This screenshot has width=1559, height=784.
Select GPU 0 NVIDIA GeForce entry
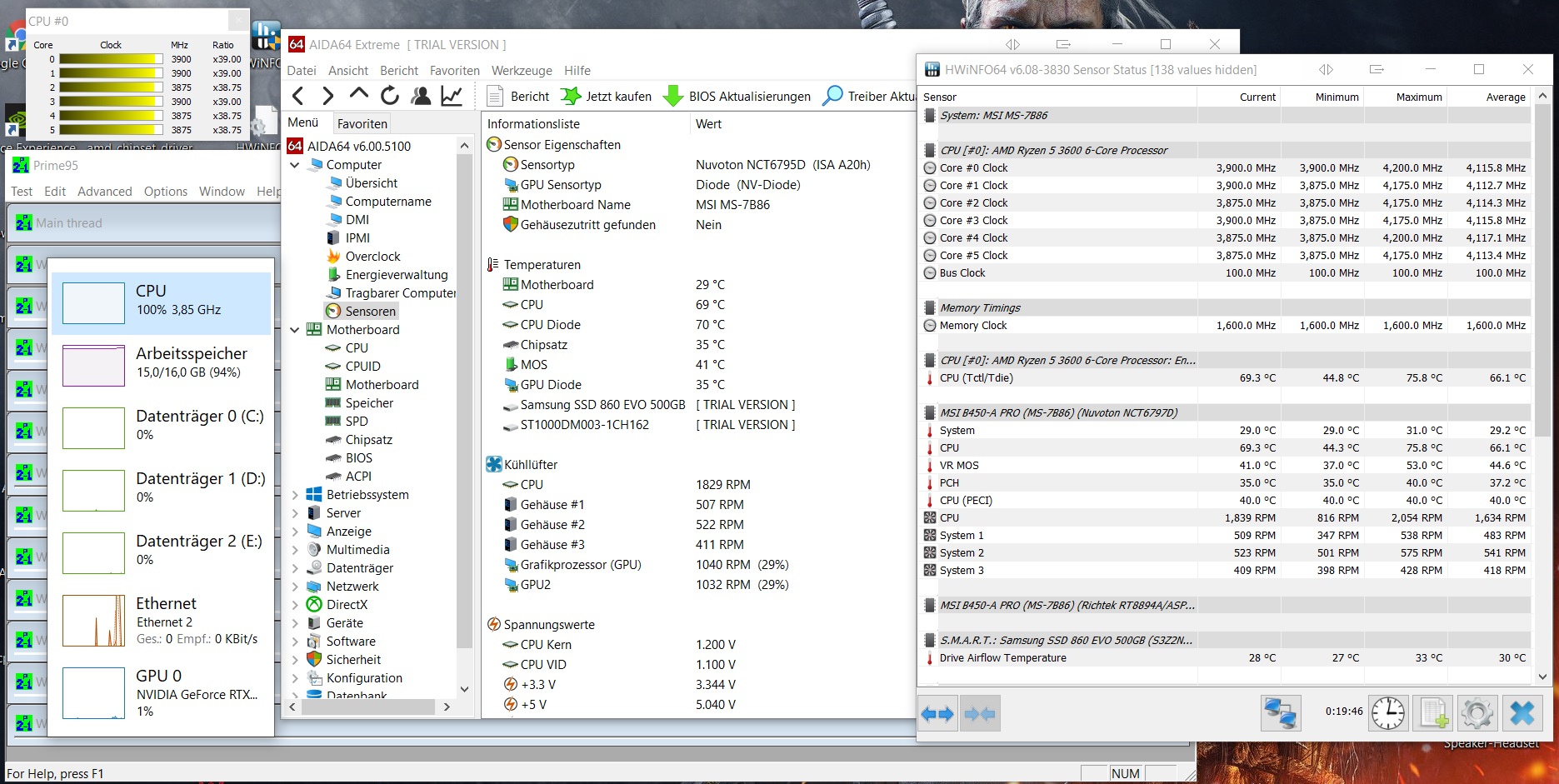coord(162,693)
